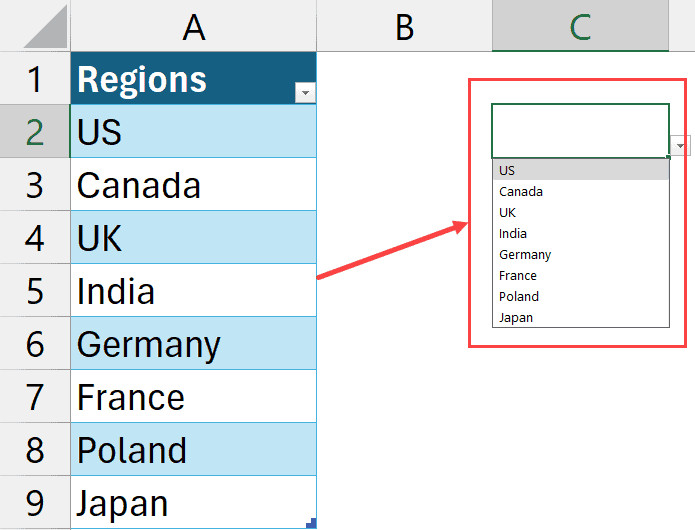Click the column B header
695x530 pixels.
point(404,27)
